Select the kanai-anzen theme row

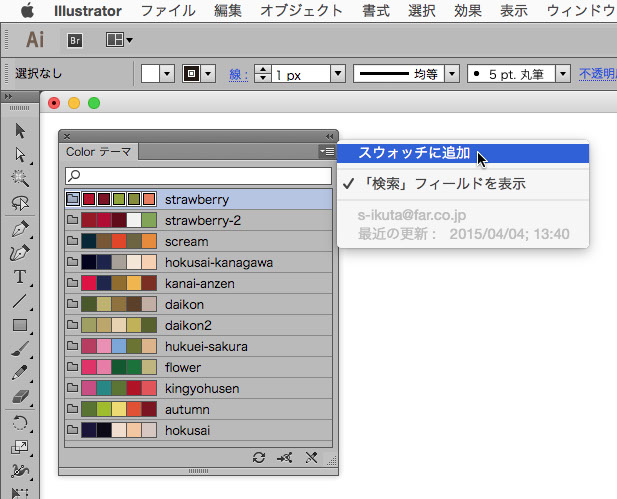tap(198, 283)
